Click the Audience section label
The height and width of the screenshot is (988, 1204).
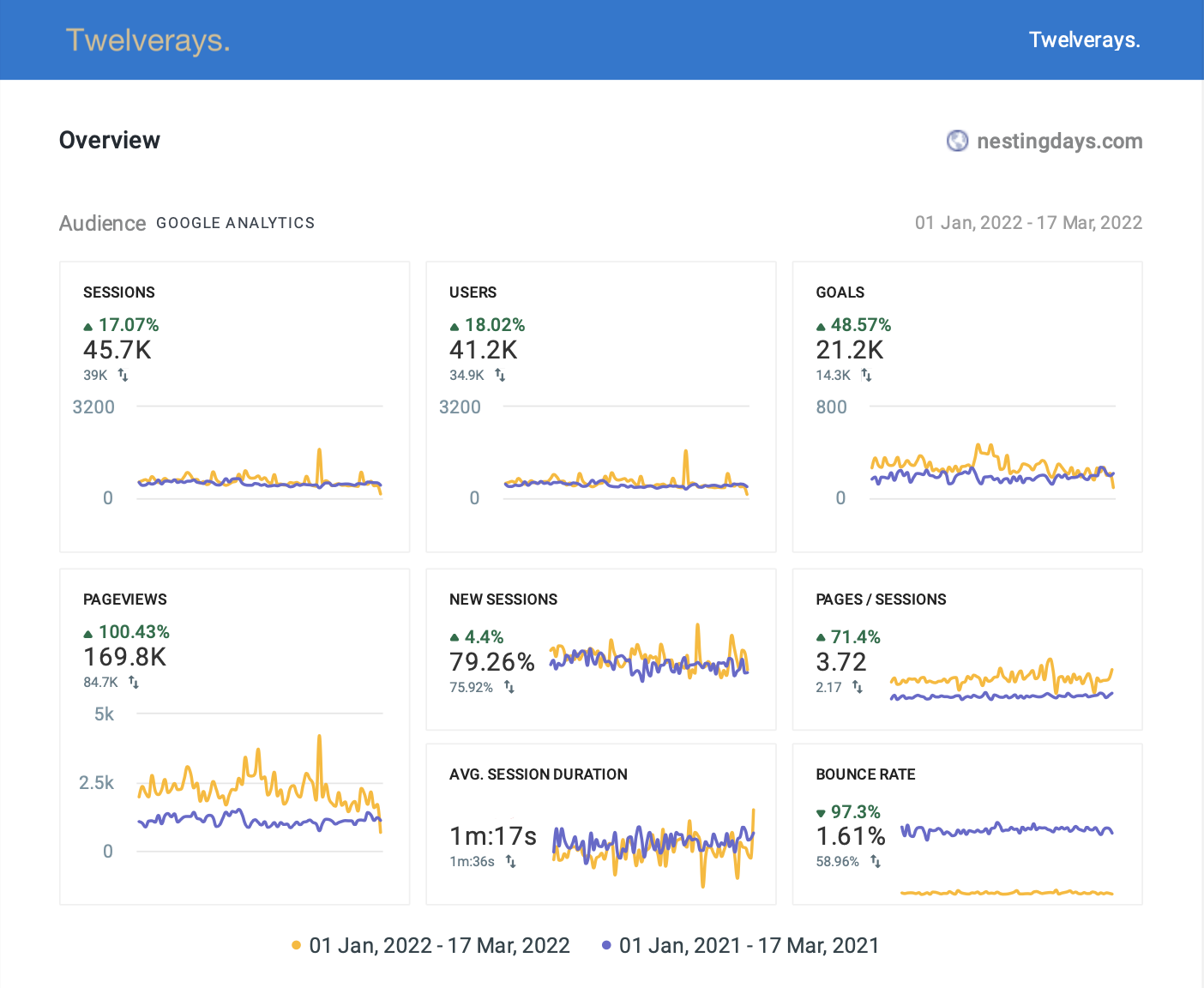(102, 223)
